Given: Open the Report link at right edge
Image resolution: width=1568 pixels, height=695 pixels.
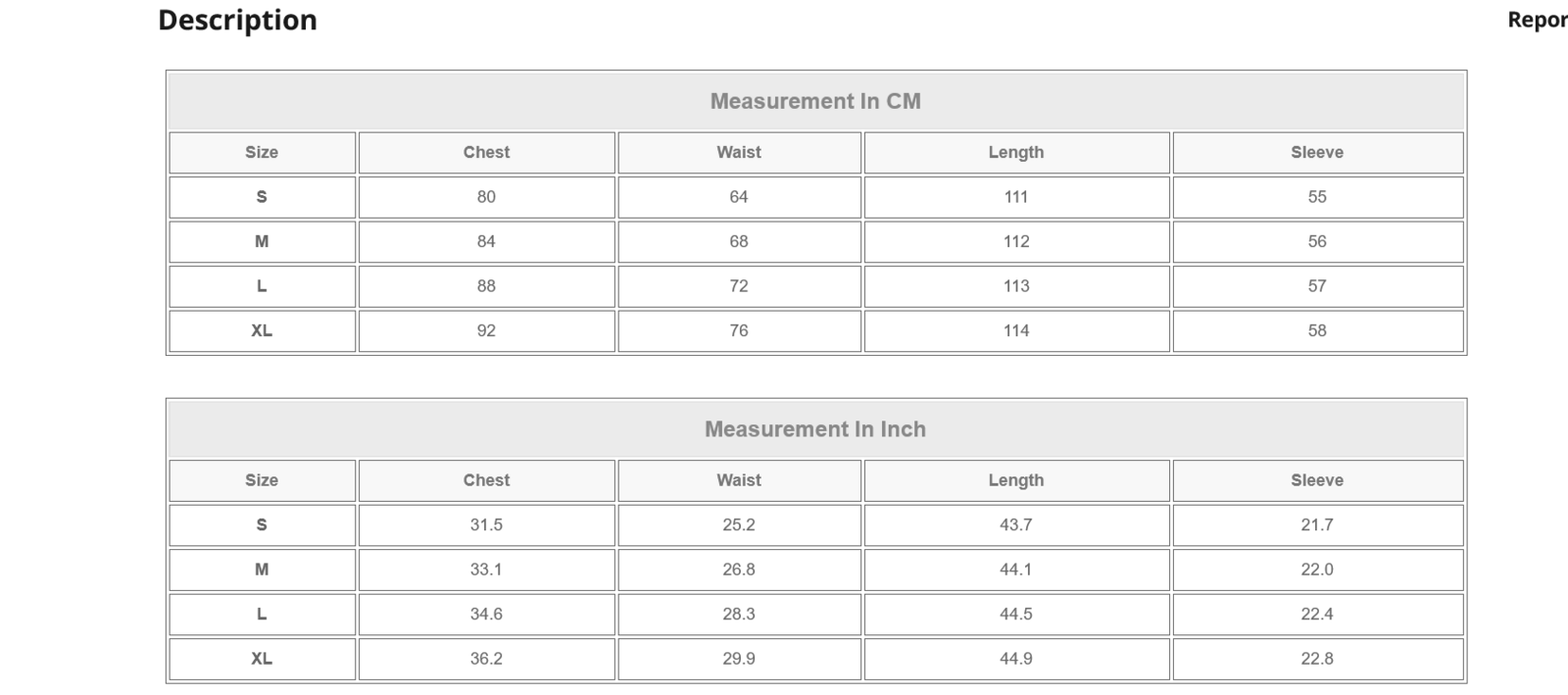Looking at the screenshot, I should pyautogui.click(x=1536, y=21).
